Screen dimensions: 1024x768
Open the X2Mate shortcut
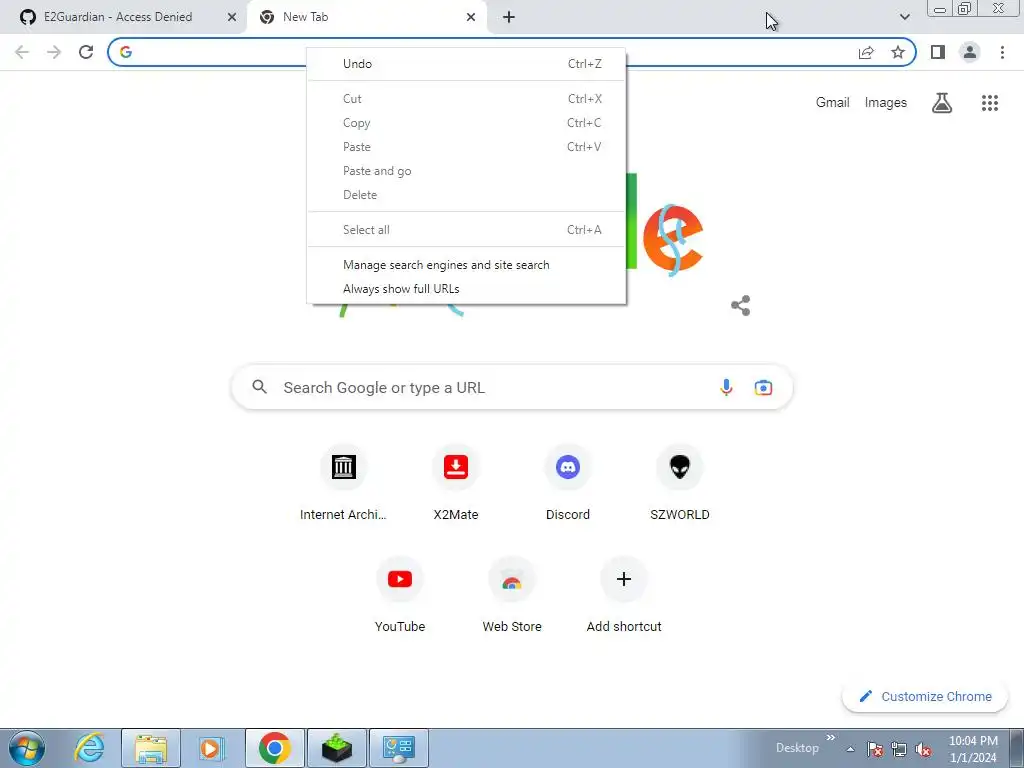point(456,483)
